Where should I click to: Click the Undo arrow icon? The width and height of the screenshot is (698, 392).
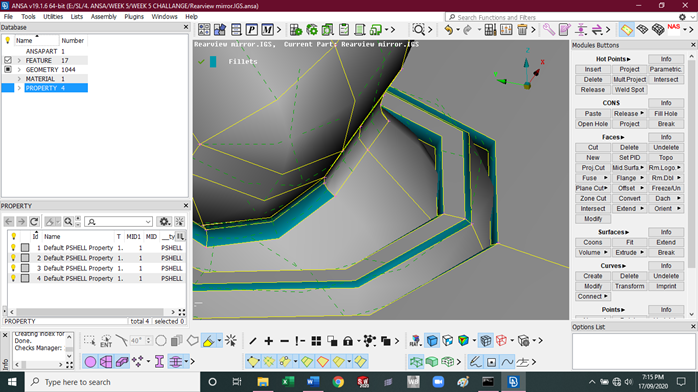[449, 30]
